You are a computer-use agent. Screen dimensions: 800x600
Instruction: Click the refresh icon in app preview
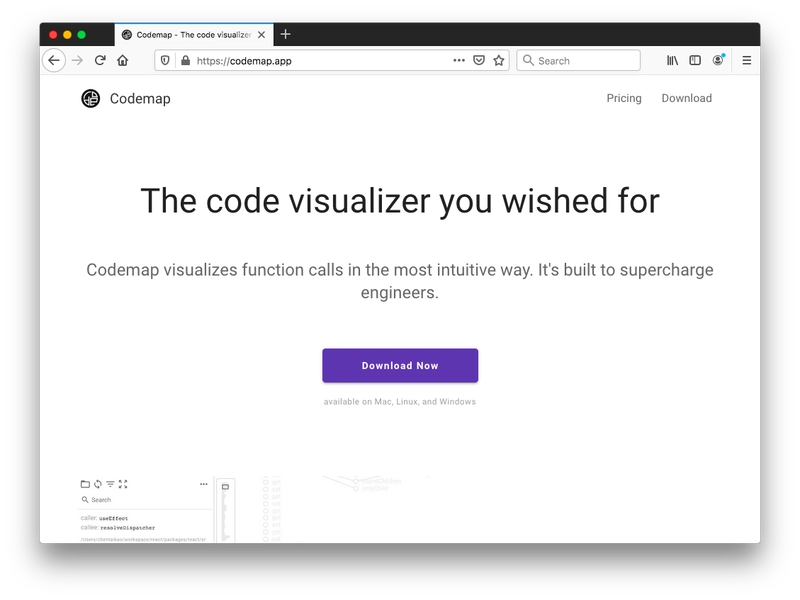98,484
